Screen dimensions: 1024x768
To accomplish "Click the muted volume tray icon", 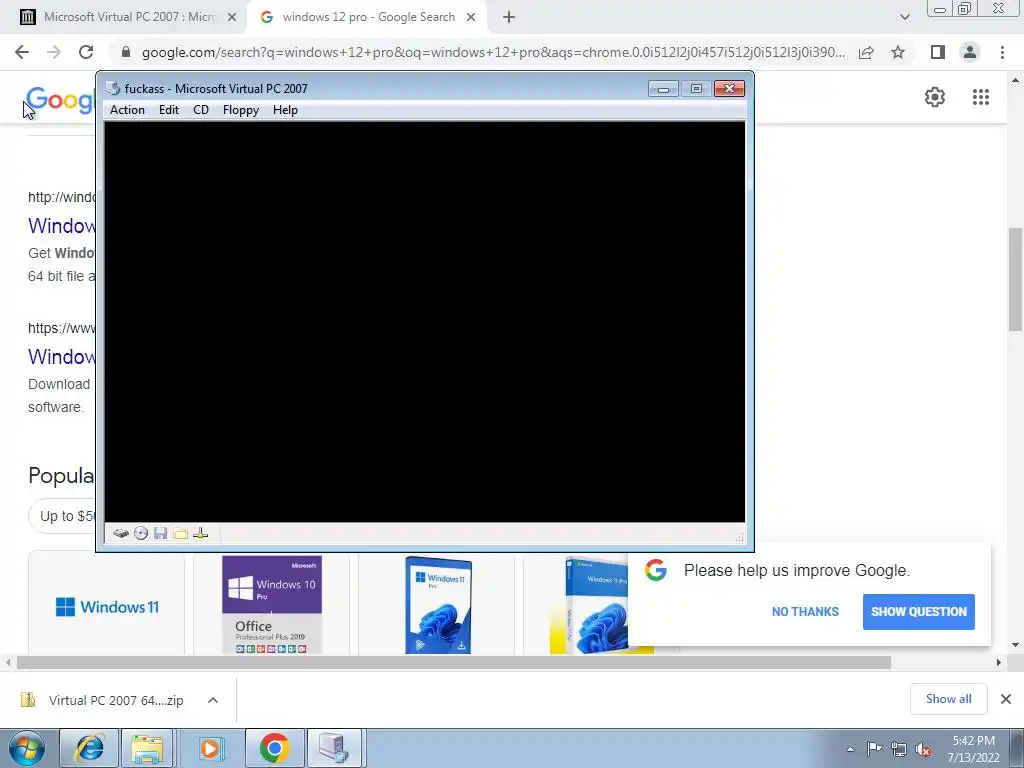I will (x=923, y=749).
